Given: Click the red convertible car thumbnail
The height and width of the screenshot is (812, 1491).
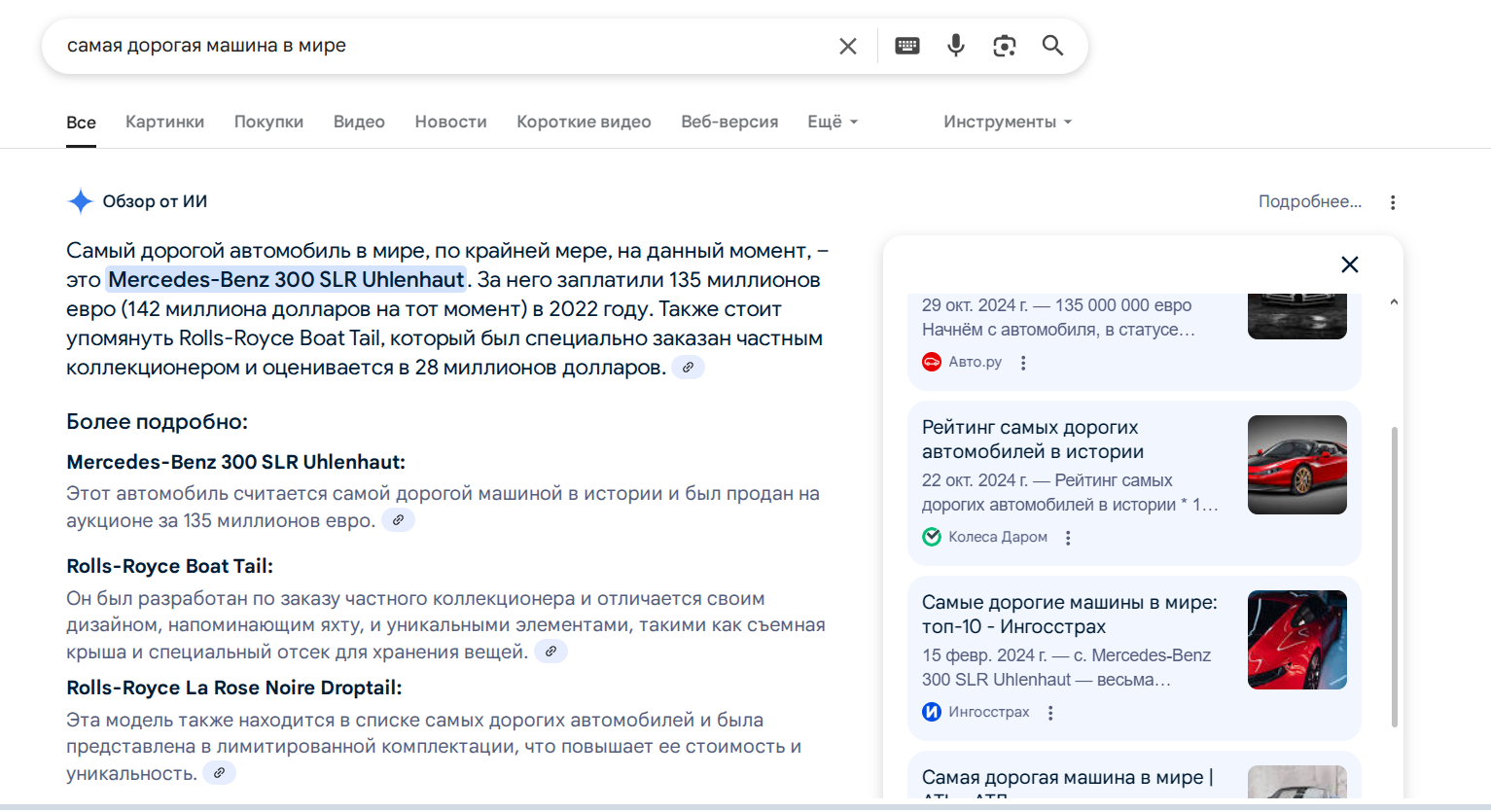Looking at the screenshot, I should click(x=1297, y=465).
